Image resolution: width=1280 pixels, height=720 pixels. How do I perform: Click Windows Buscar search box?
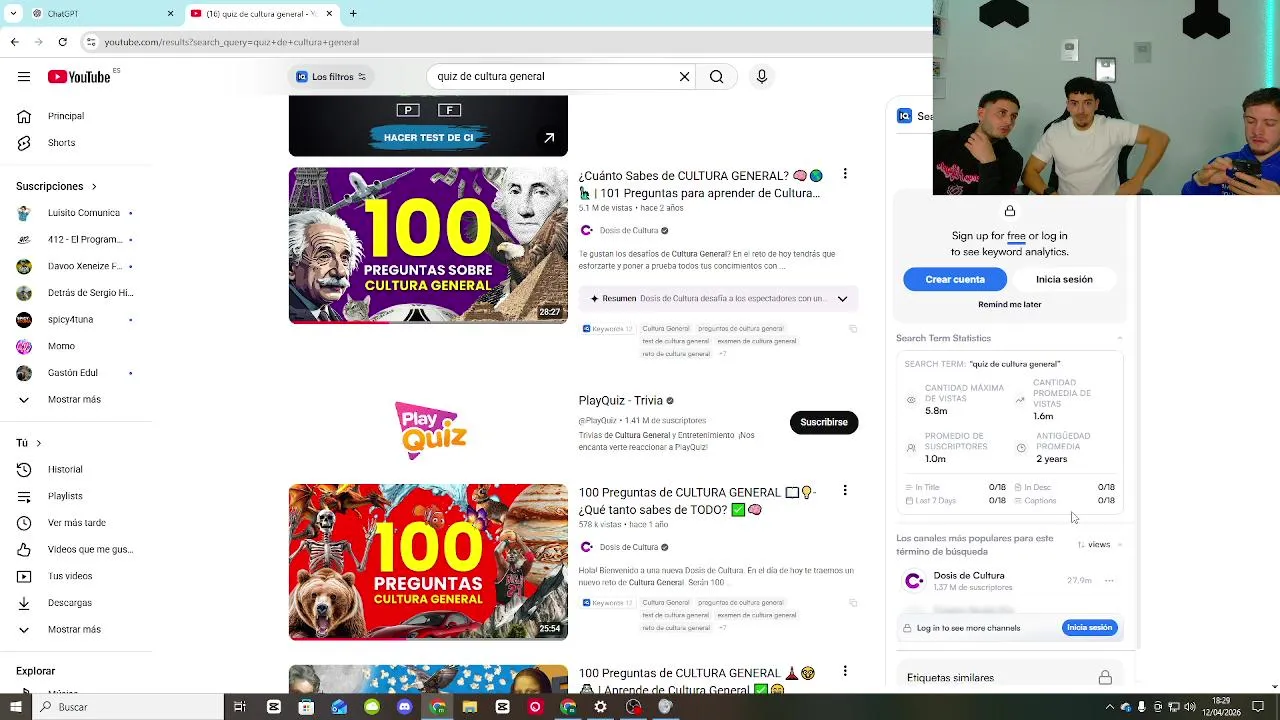point(128,707)
